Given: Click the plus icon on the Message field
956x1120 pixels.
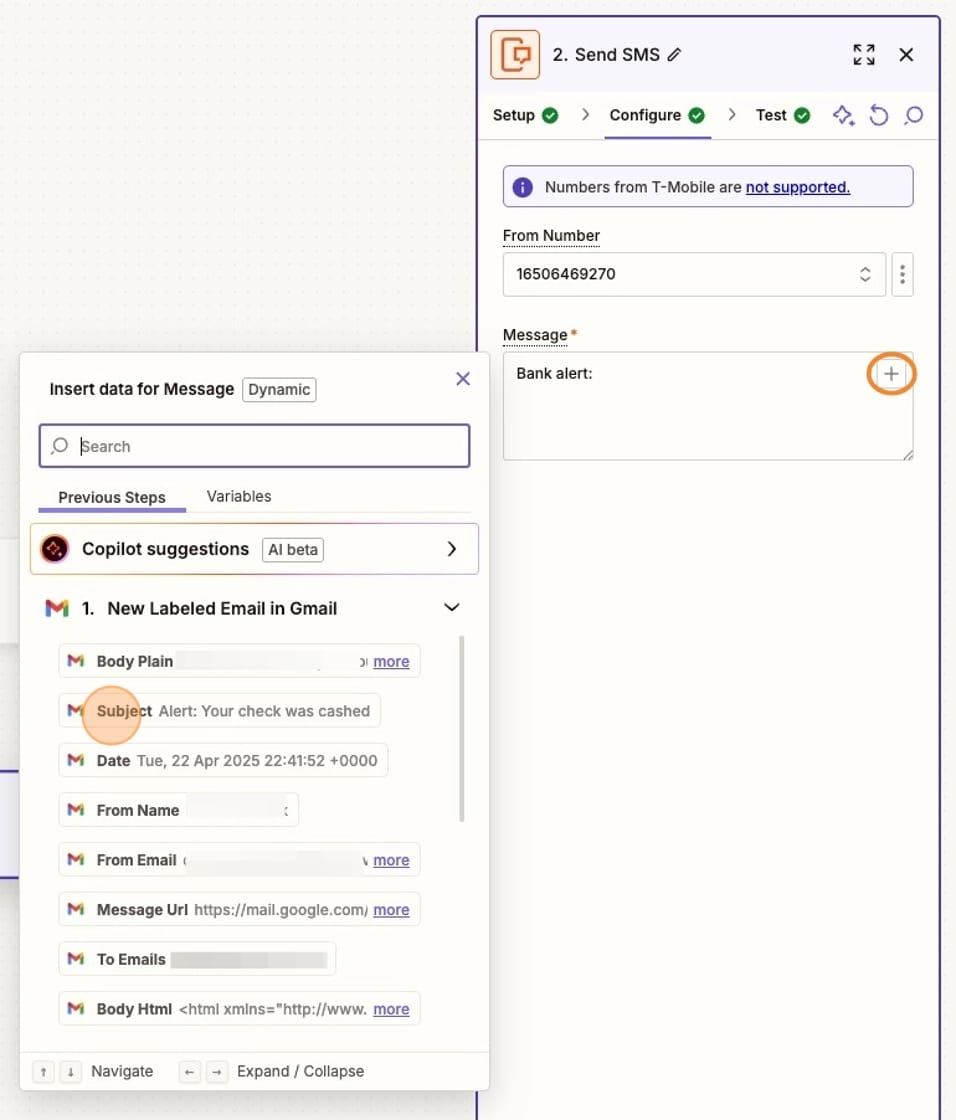Looking at the screenshot, I should coord(890,373).
